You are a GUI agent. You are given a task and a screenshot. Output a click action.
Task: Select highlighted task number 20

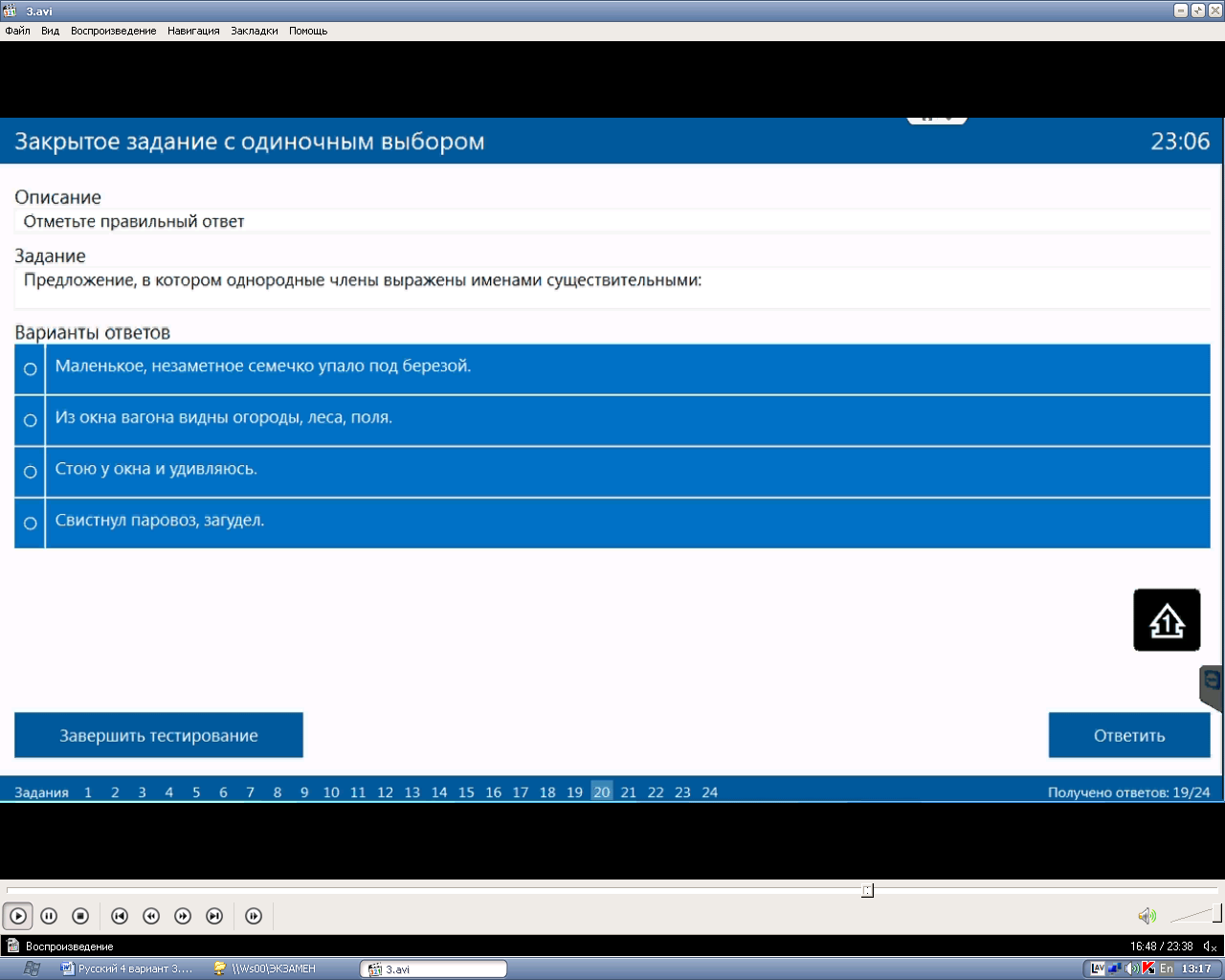pos(602,791)
